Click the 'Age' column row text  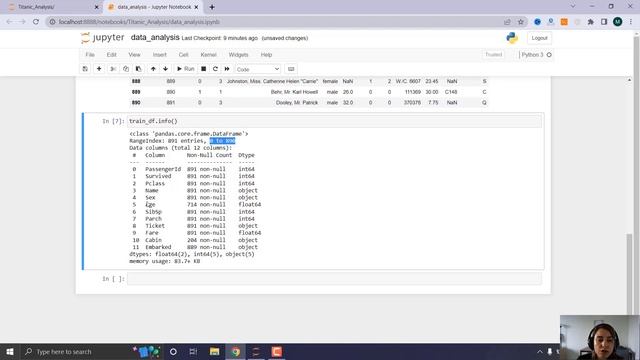[150, 204]
